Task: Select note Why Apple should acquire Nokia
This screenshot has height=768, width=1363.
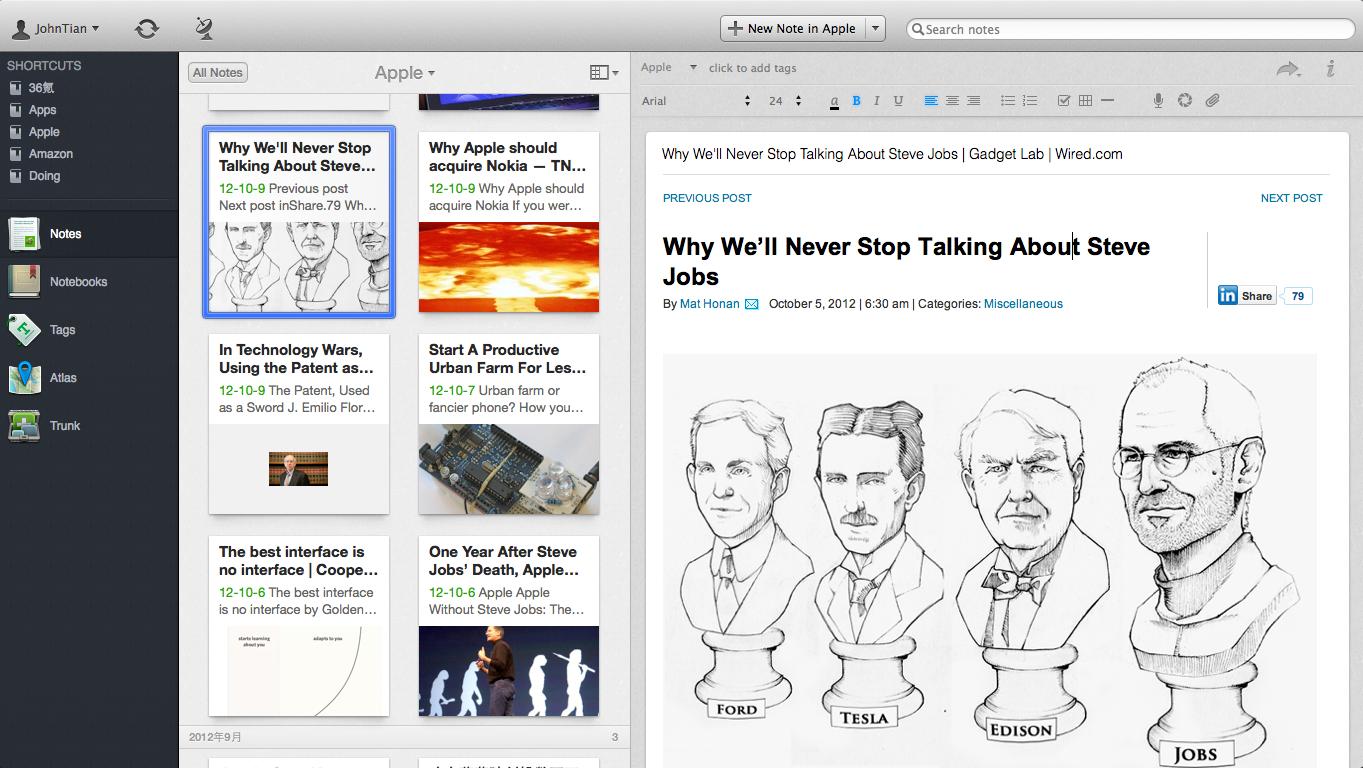Action: click(509, 222)
